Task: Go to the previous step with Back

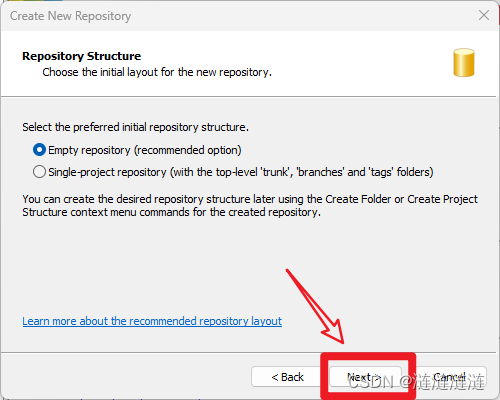Action: [x=287, y=377]
